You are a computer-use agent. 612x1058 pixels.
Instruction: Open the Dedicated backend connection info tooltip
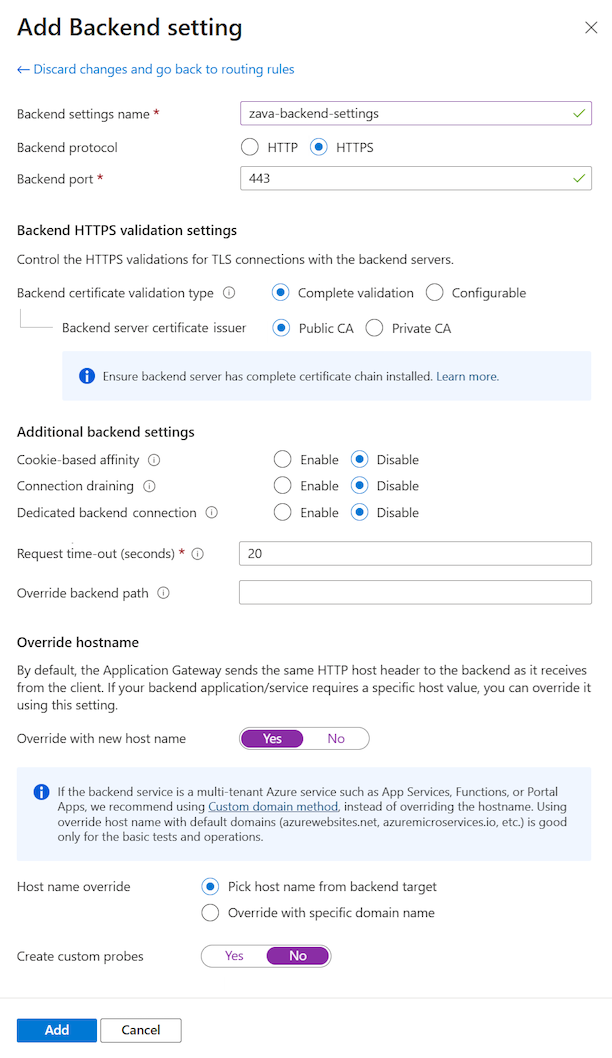(x=211, y=512)
